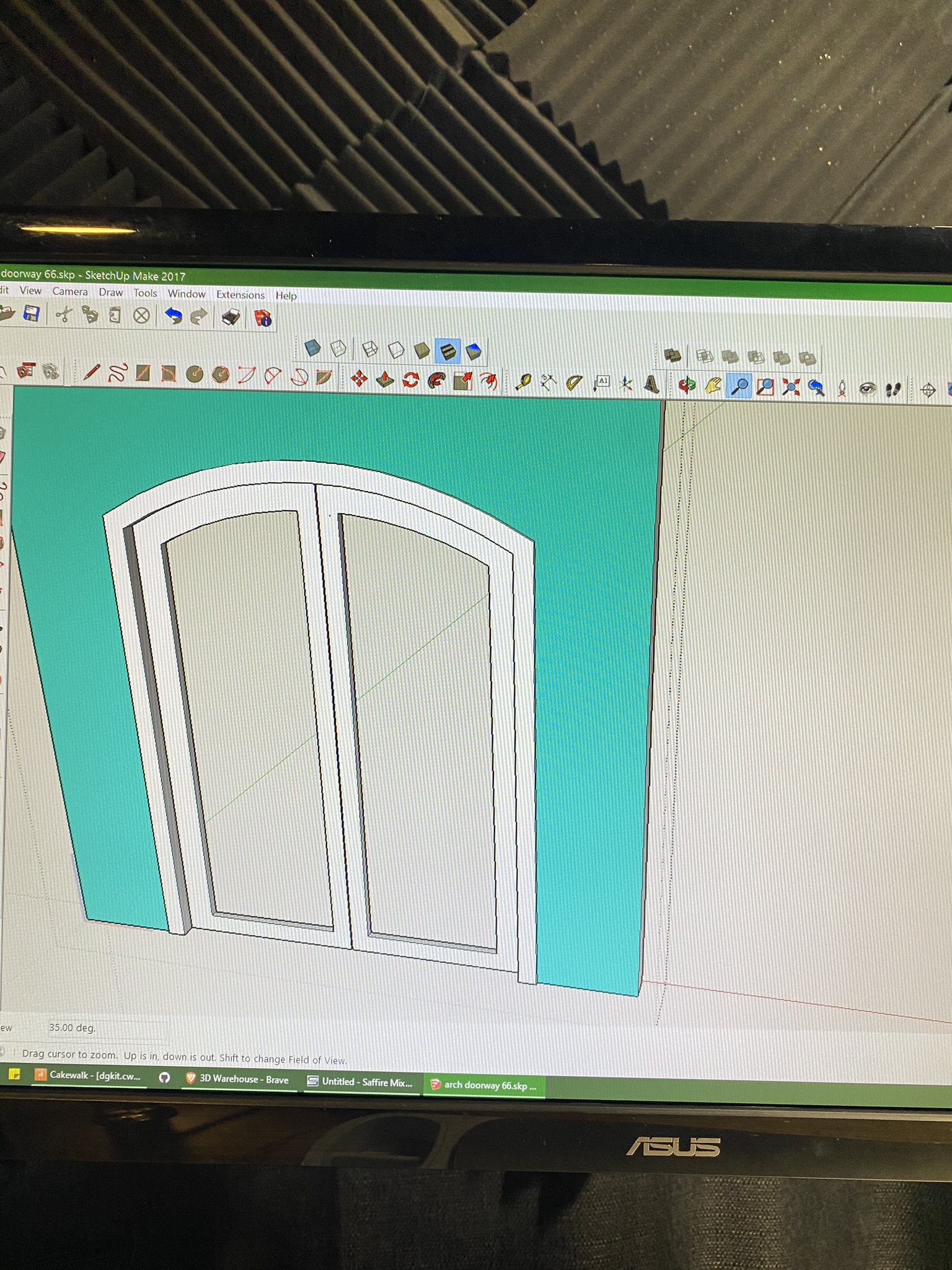This screenshot has height=1270, width=952.
Task: Select the Arc tool
Action: pos(246,376)
